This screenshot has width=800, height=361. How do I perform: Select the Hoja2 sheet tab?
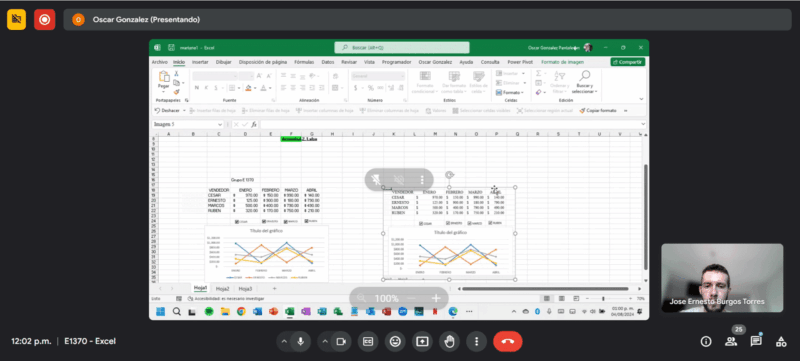222,289
